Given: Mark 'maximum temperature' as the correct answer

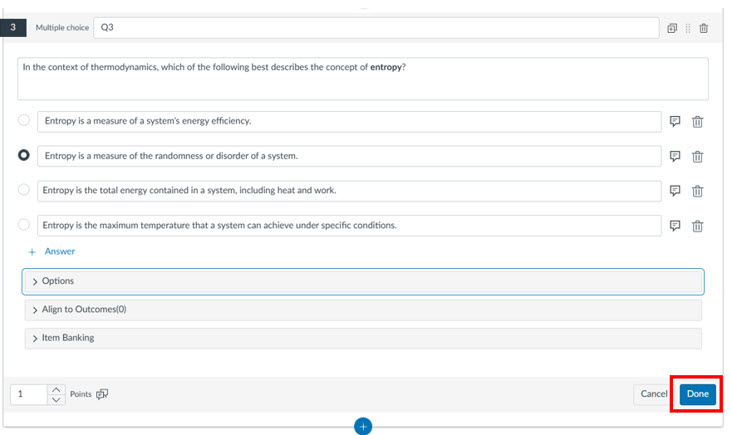Looking at the screenshot, I should [x=24, y=225].
